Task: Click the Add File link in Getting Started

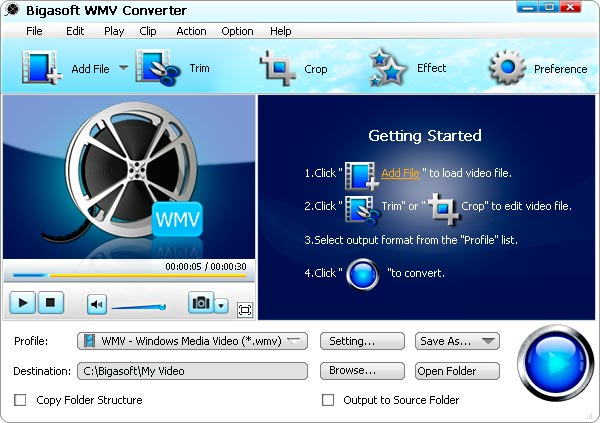Action: pyautogui.click(x=400, y=173)
